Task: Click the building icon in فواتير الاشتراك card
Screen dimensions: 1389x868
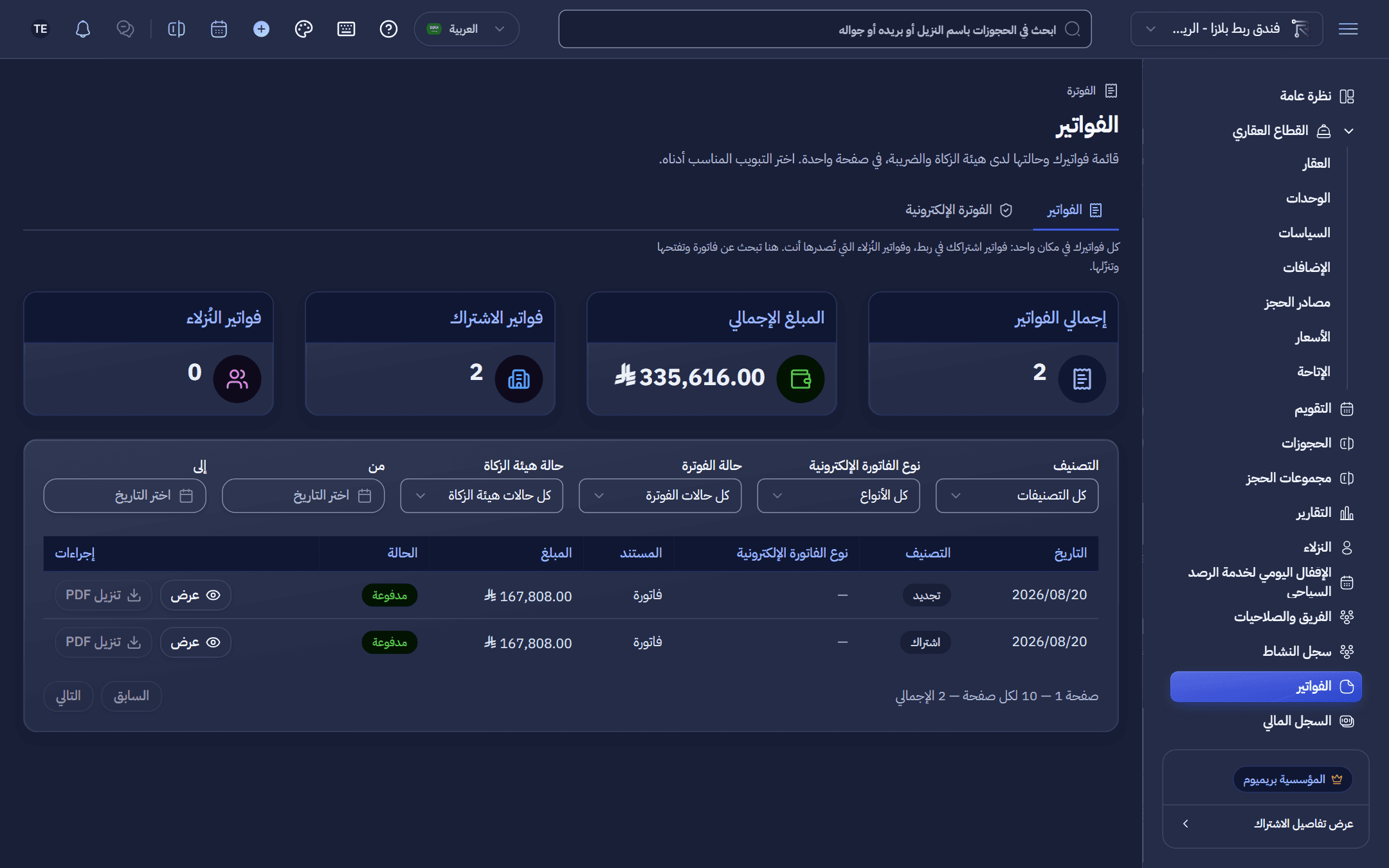Action: pos(518,379)
